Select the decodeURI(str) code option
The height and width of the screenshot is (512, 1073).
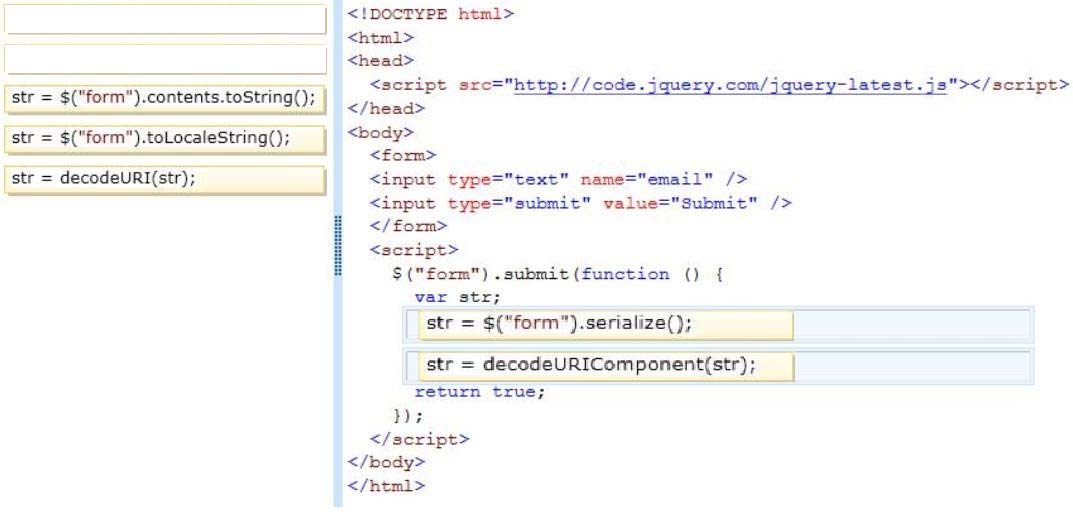pos(166,179)
